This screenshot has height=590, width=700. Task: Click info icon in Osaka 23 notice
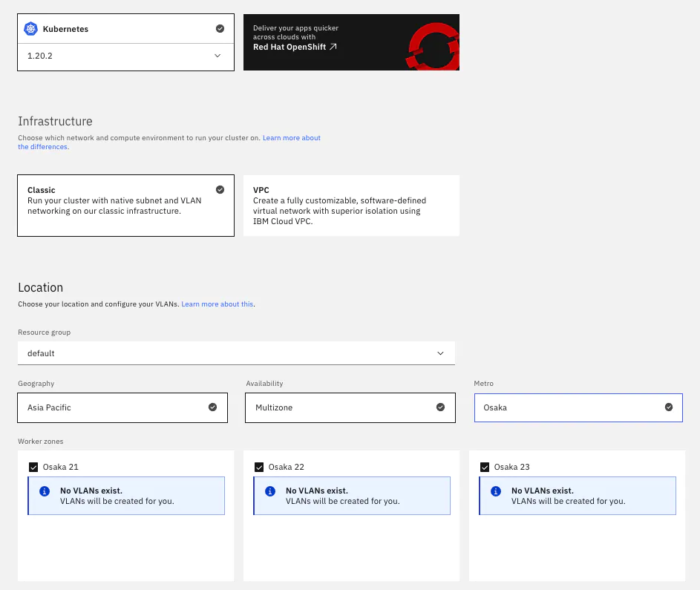click(x=496, y=491)
